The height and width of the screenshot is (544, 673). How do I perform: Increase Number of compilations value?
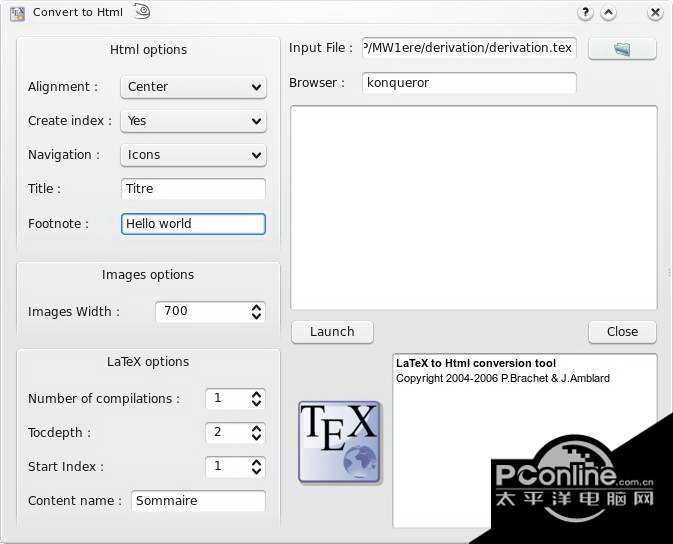tap(256, 394)
